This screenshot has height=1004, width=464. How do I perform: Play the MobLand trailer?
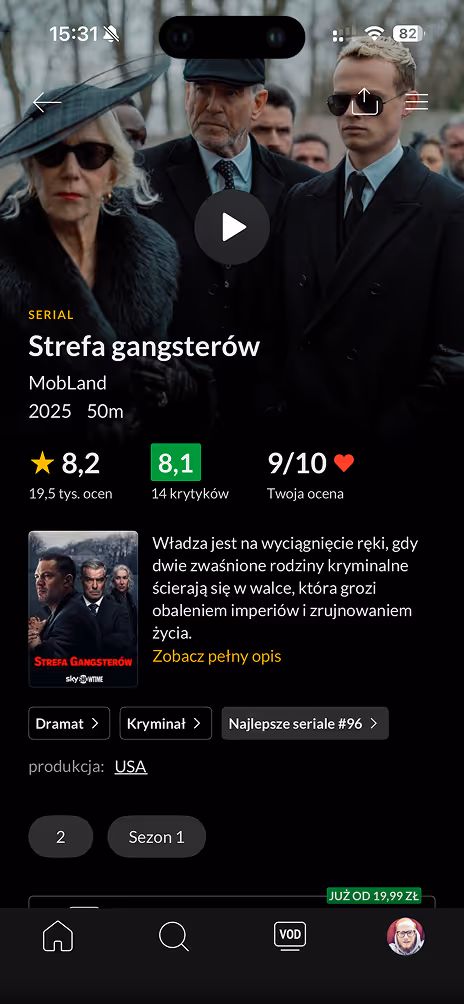pyautogui.click(x=232, y=227)
